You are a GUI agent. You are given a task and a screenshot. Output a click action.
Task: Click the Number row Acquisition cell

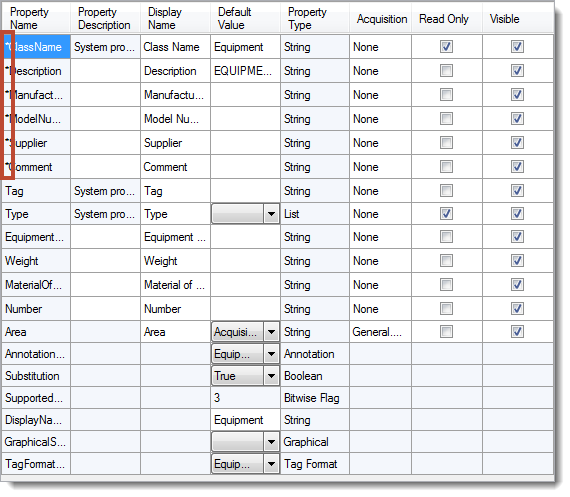380,309
